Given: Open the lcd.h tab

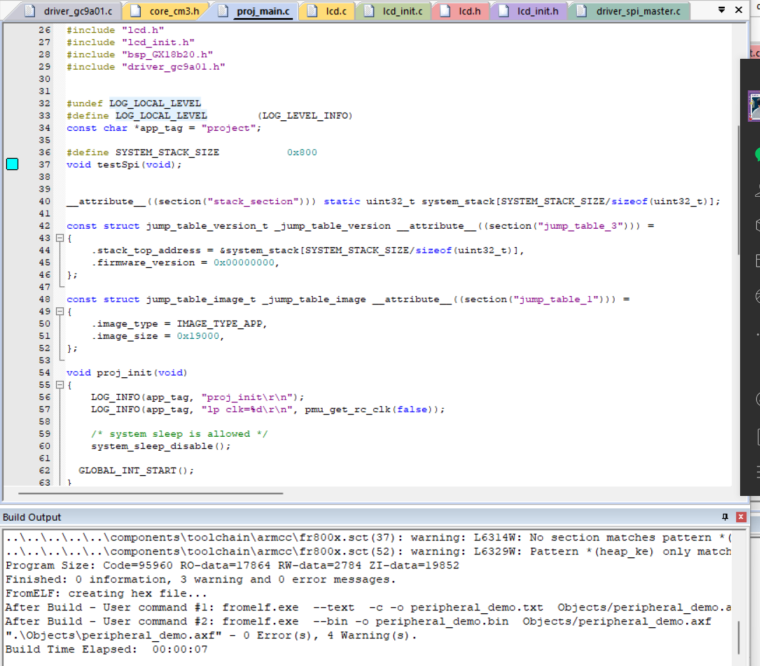Looking at the screenshot, I should coord(467,12).
